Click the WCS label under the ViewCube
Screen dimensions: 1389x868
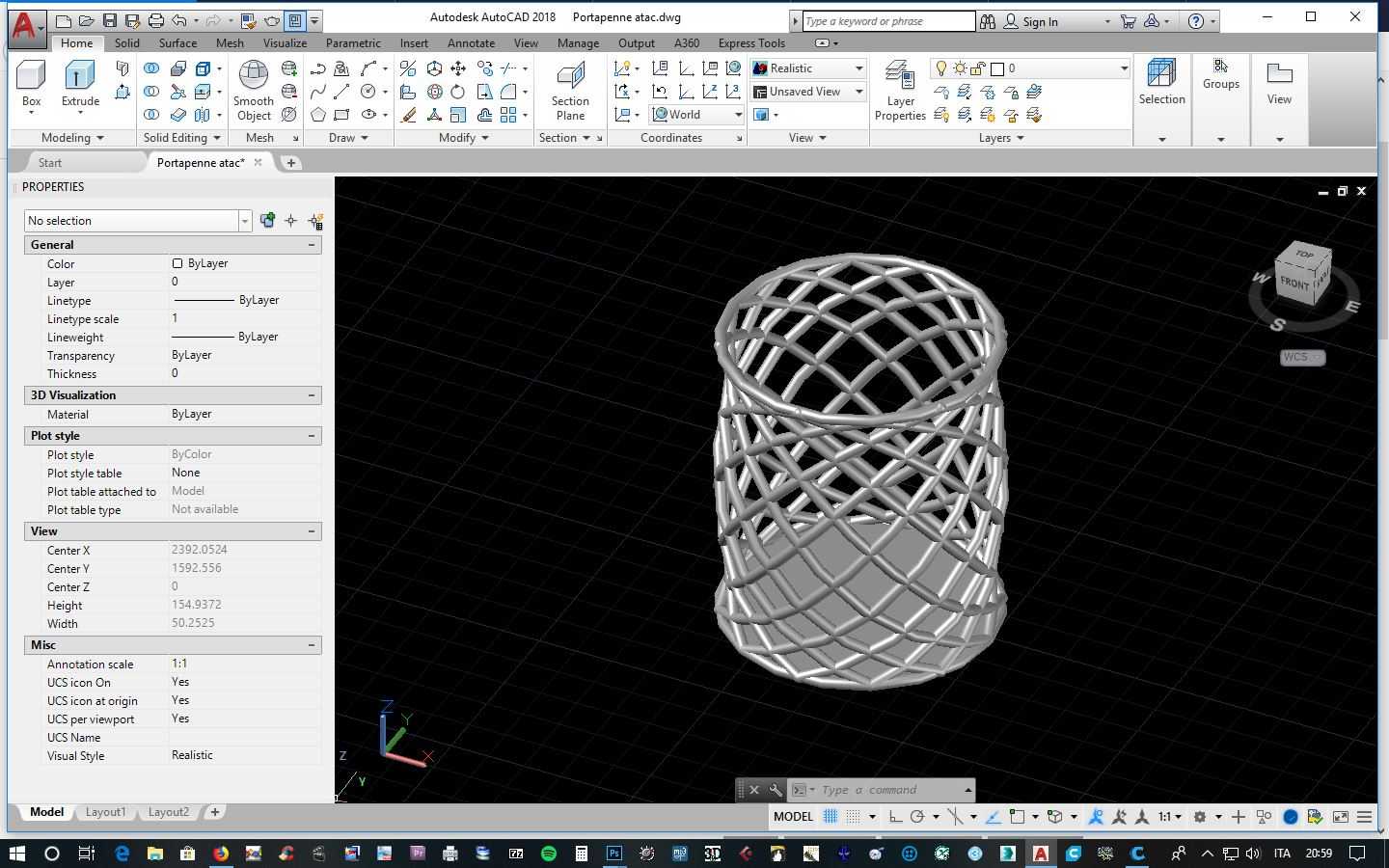(1302, 357)
